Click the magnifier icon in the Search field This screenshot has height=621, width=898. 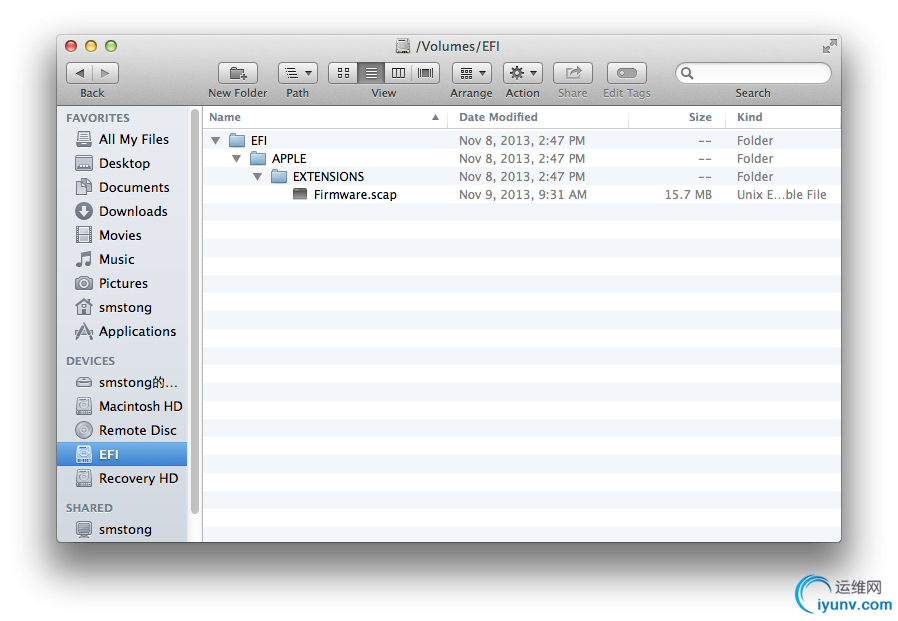687,73
